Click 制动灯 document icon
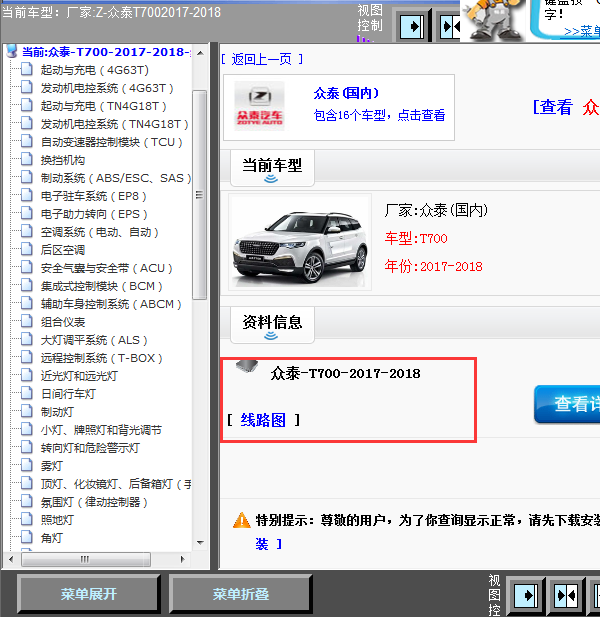 coord(27,412)
